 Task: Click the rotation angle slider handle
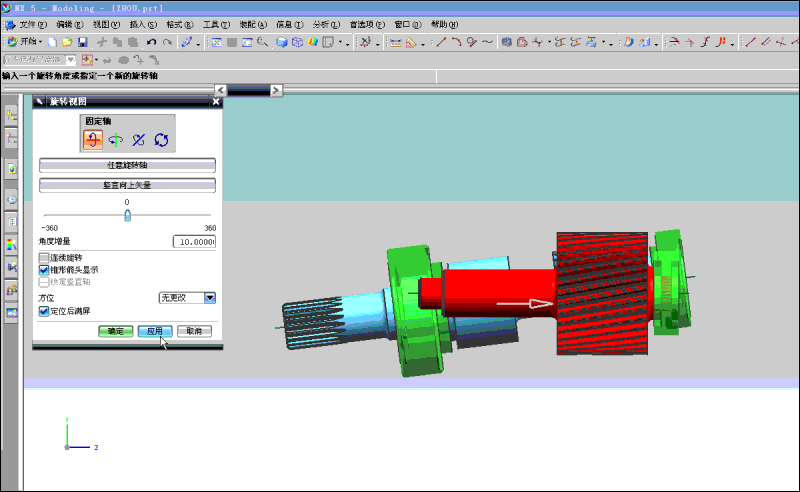(128, 215)
